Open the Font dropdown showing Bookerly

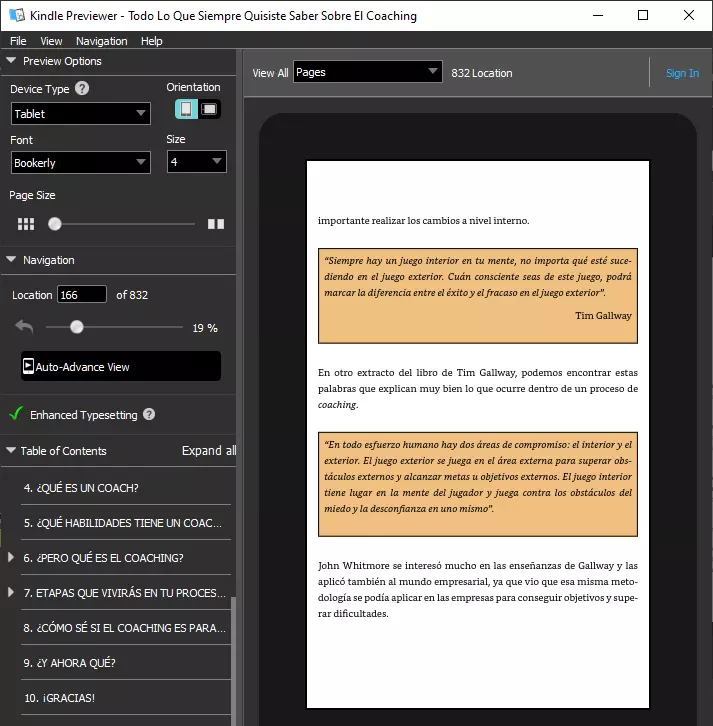tap(81, 163)
